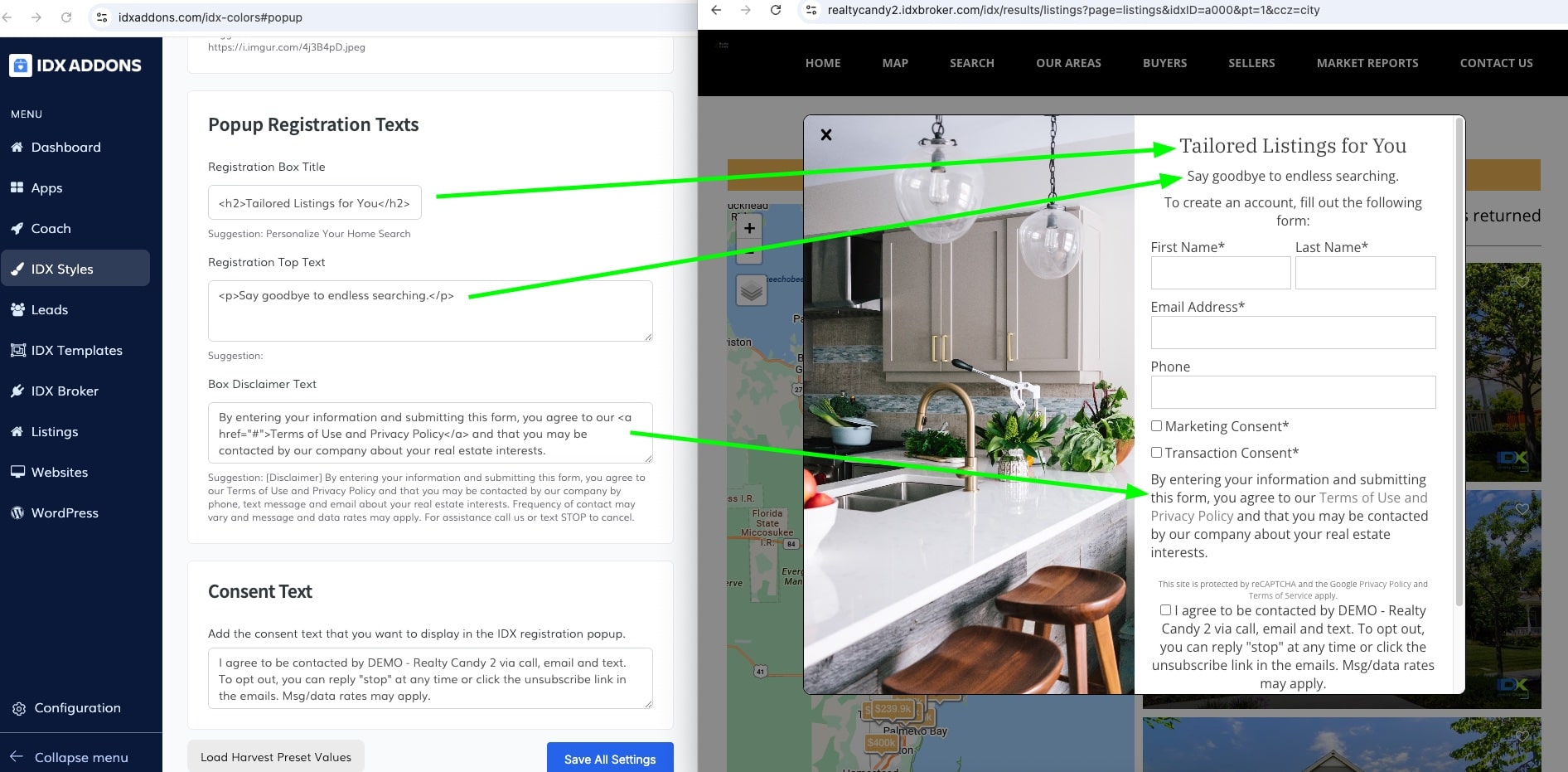This screenshot has width=1568, height=772.
Task: Click the Configuration gear icon
Action: 19,708
